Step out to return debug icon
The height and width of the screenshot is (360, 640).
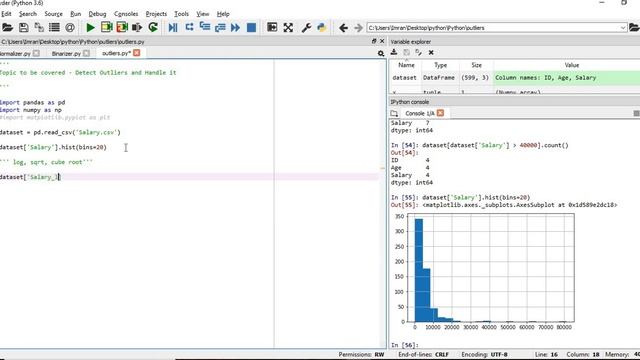pyautogui.click(x=220, y=28)
